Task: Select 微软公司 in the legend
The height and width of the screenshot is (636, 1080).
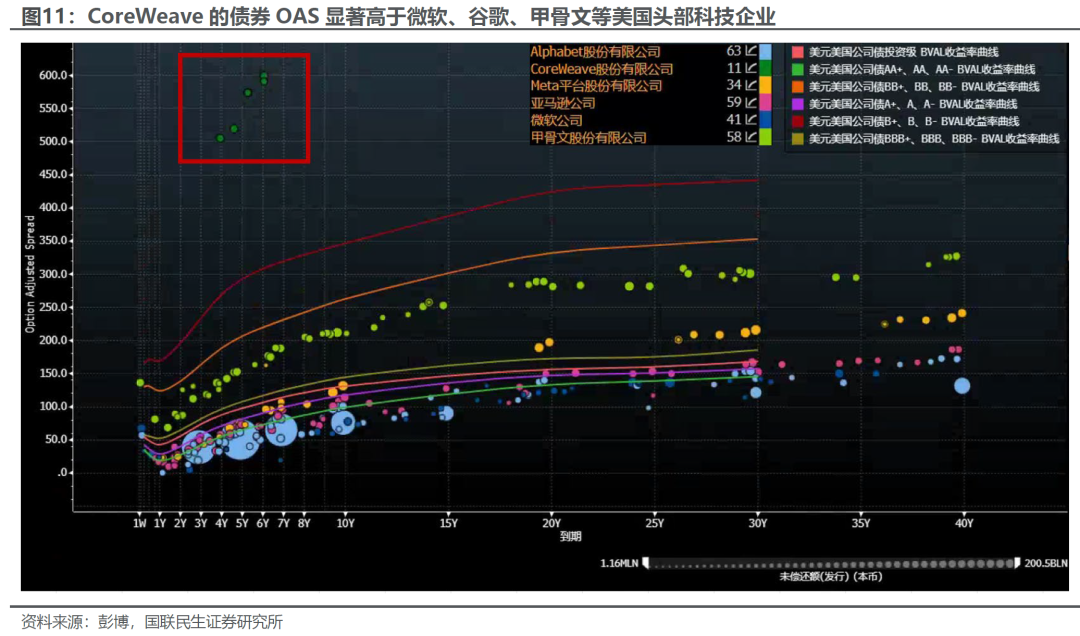Action: pyautogui.click(x=556, y=121)
